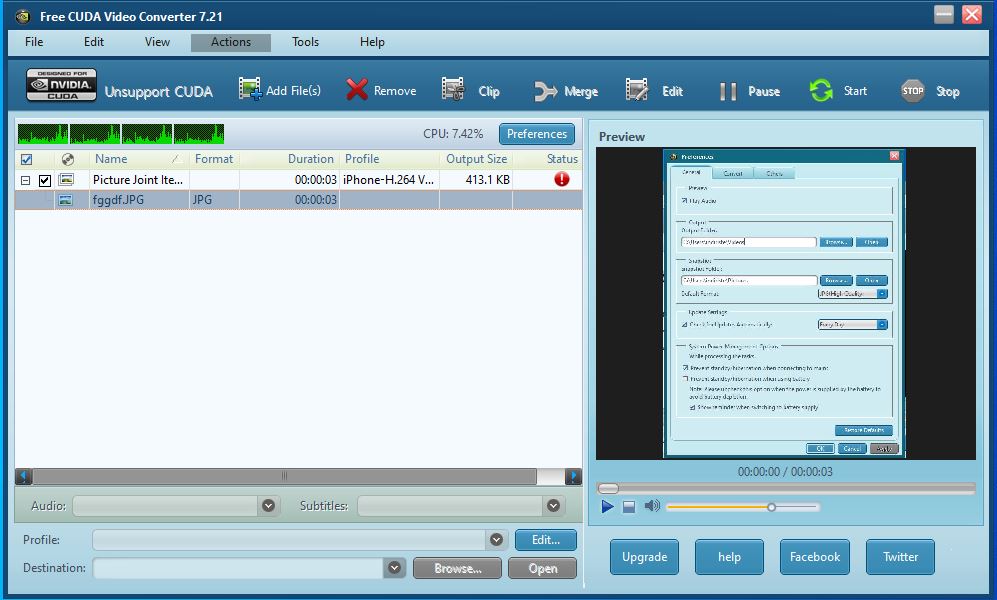Click the Upgrade button
The height and width of the screenshot is (600, 997).
[x=645, y=557]
